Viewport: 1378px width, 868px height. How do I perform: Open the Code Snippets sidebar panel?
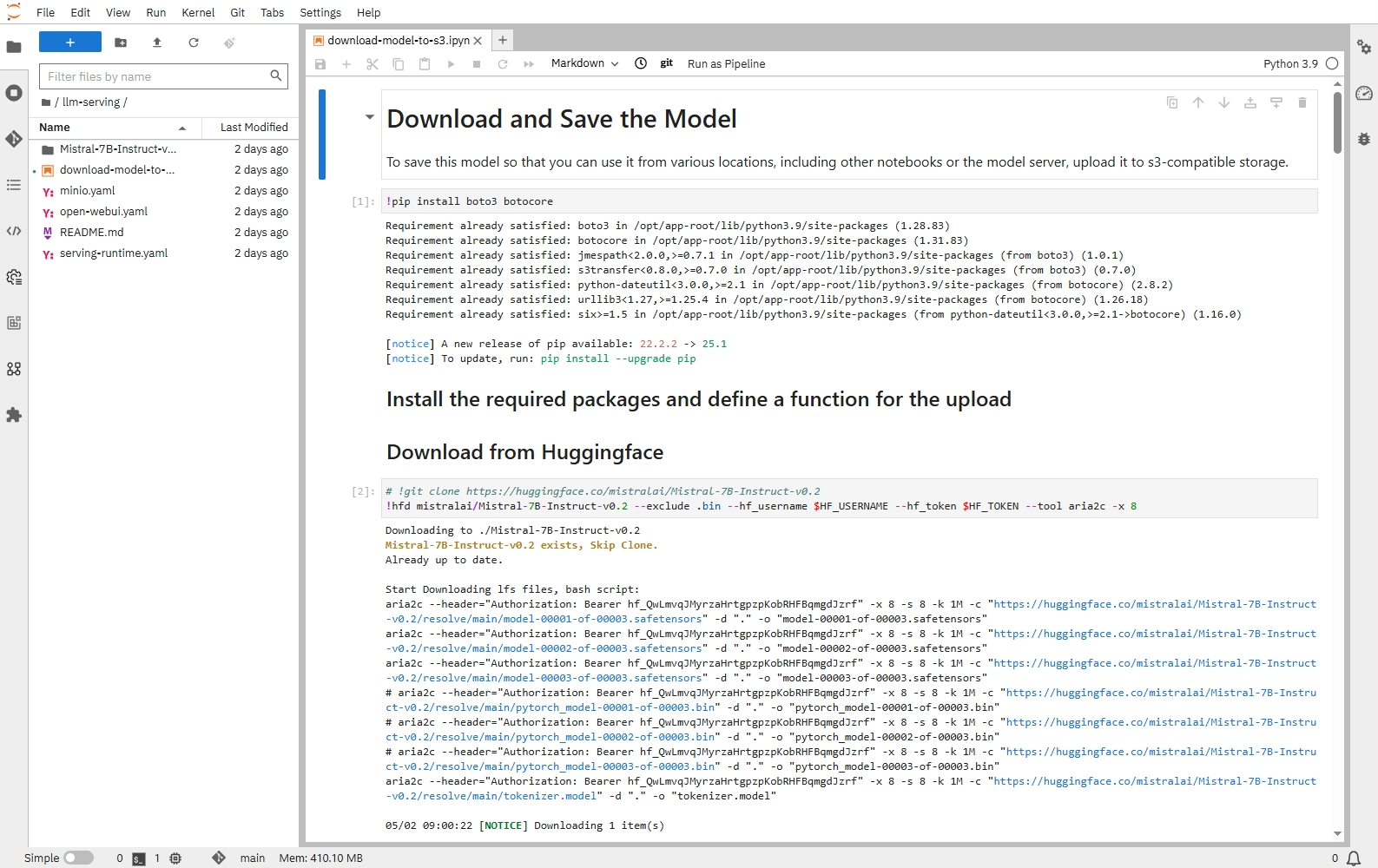click(14, 231)
